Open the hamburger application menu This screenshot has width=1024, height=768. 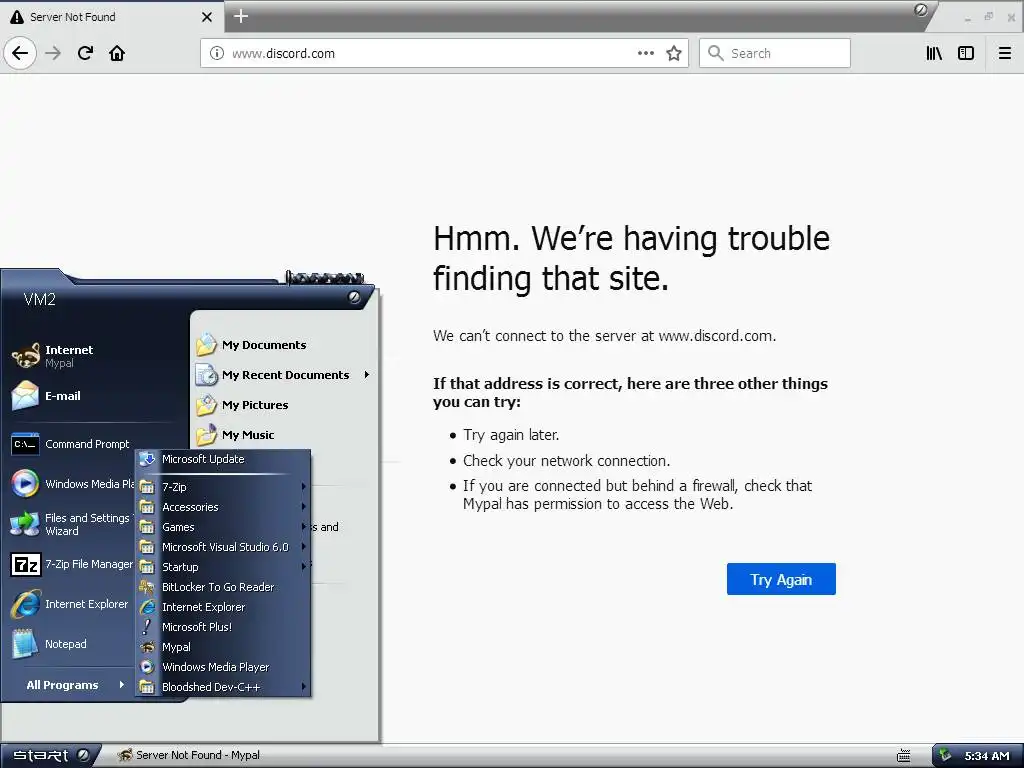pyautogui.click(x=1005, y=54)
